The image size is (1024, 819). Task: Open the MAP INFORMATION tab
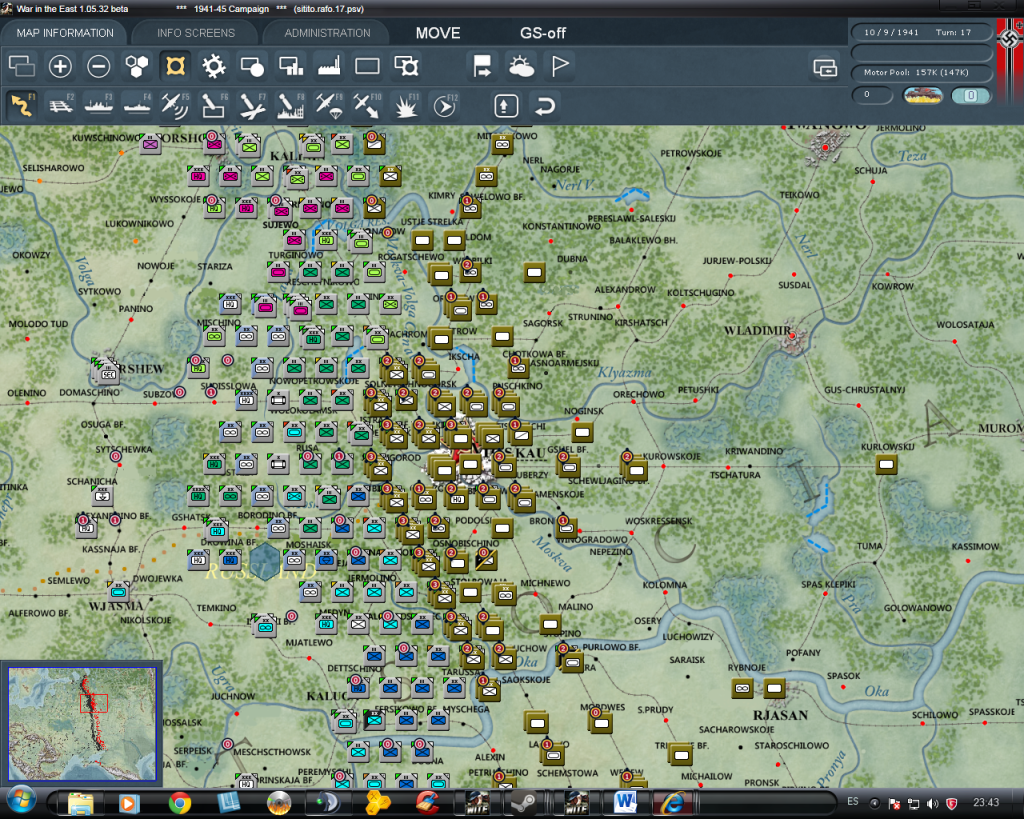click(65, 33)
